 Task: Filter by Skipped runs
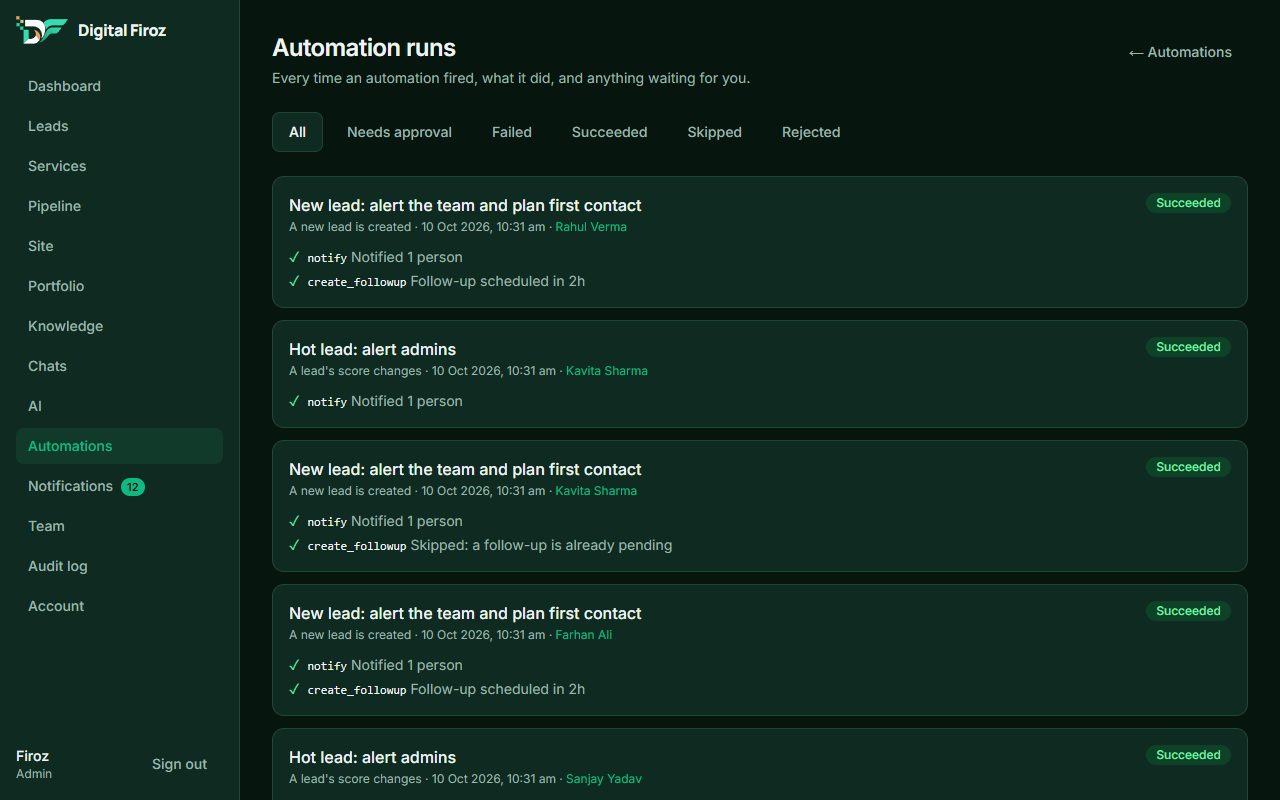coord(714,132)
